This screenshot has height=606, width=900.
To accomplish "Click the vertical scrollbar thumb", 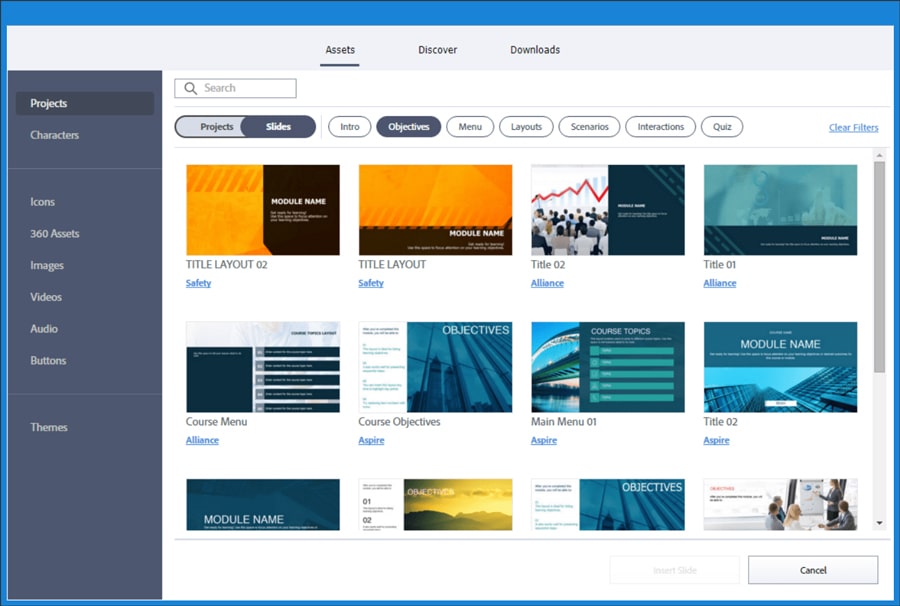I will 879,267.
